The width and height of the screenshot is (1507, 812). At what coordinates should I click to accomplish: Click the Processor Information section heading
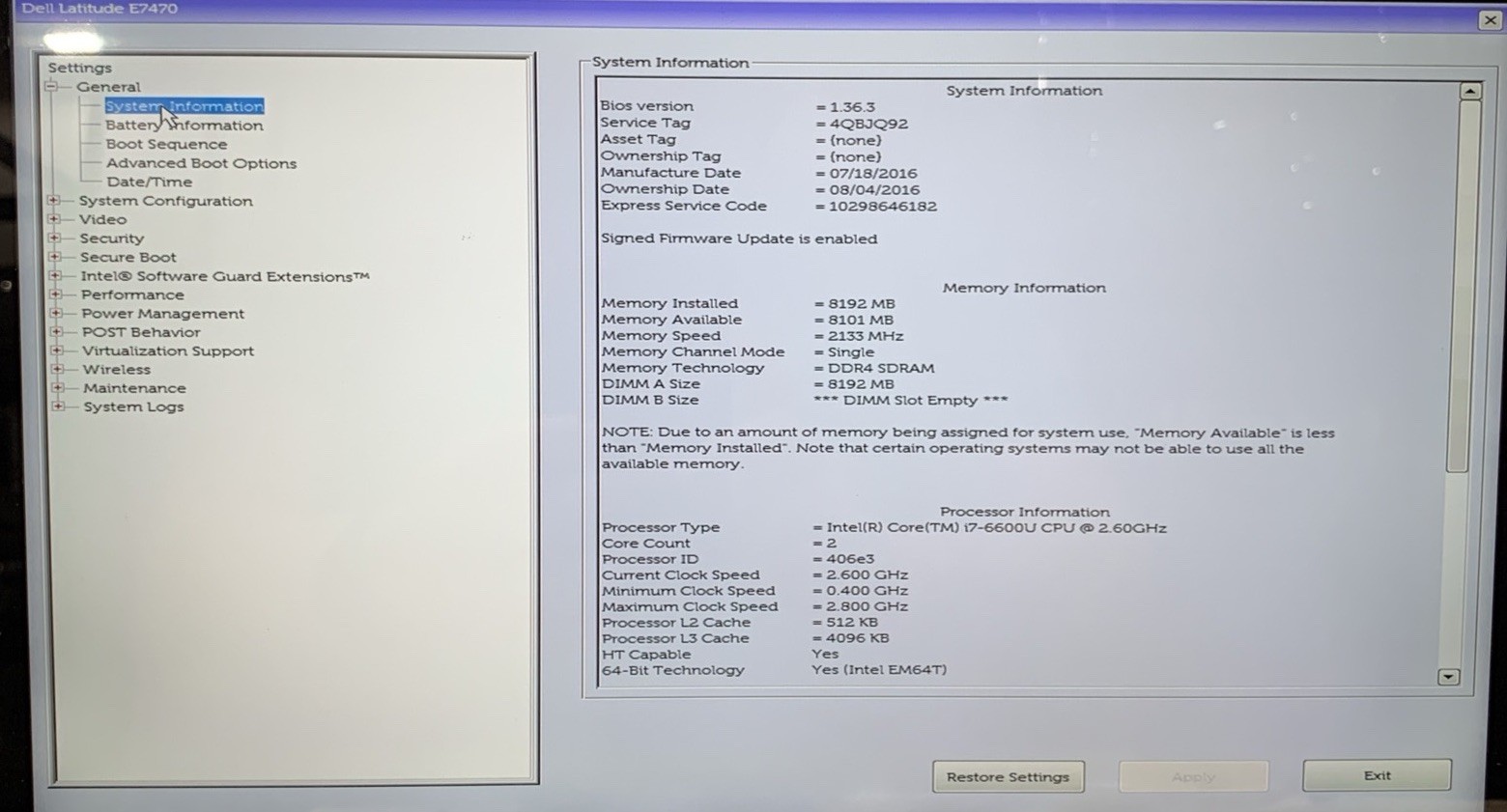[1024, 512]
